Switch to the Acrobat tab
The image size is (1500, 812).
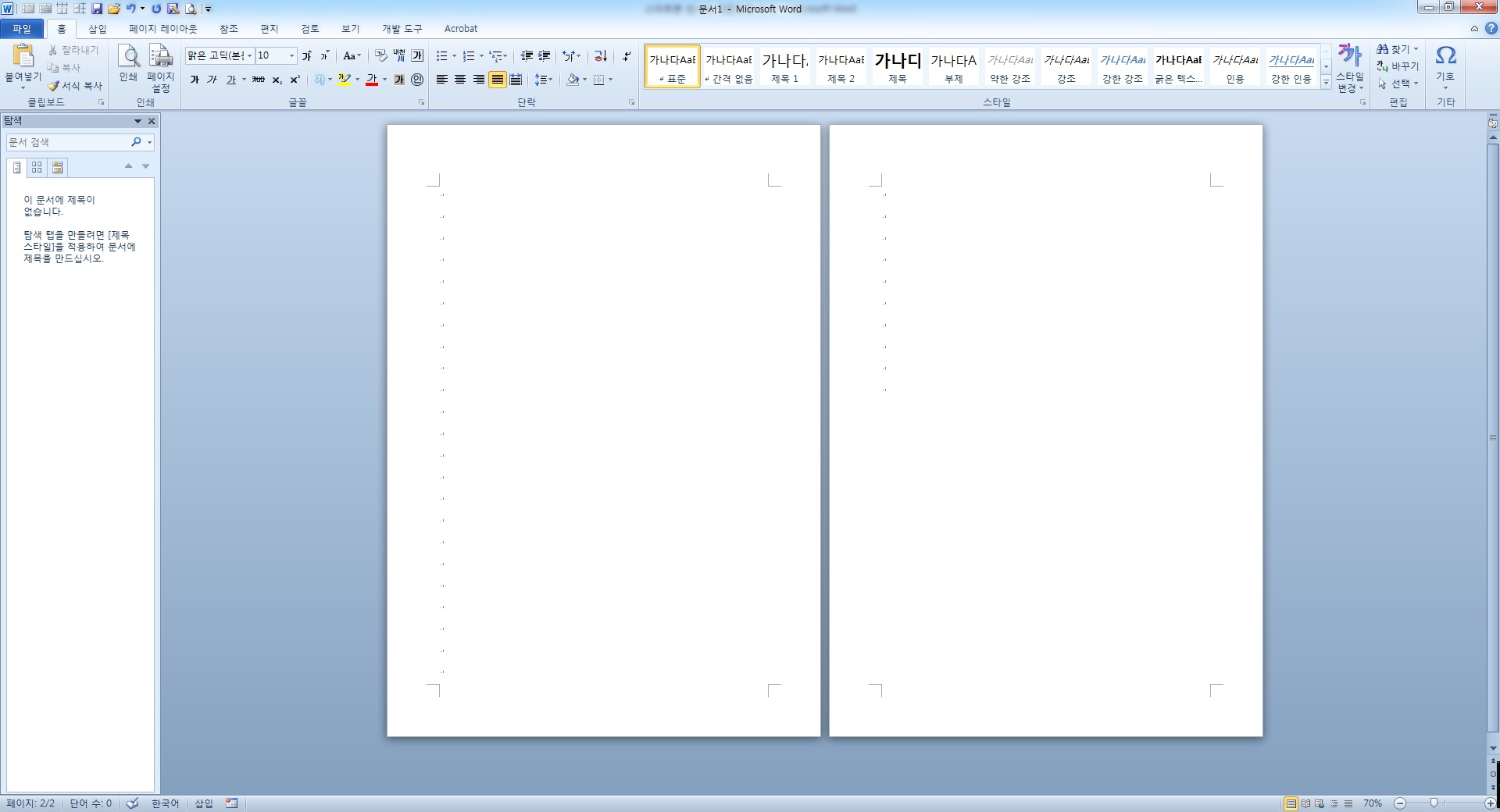click(461, 29)
